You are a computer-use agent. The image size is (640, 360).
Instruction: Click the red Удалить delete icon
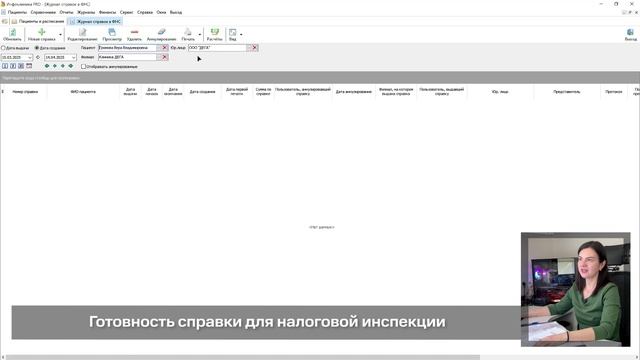tap(134, 32)
